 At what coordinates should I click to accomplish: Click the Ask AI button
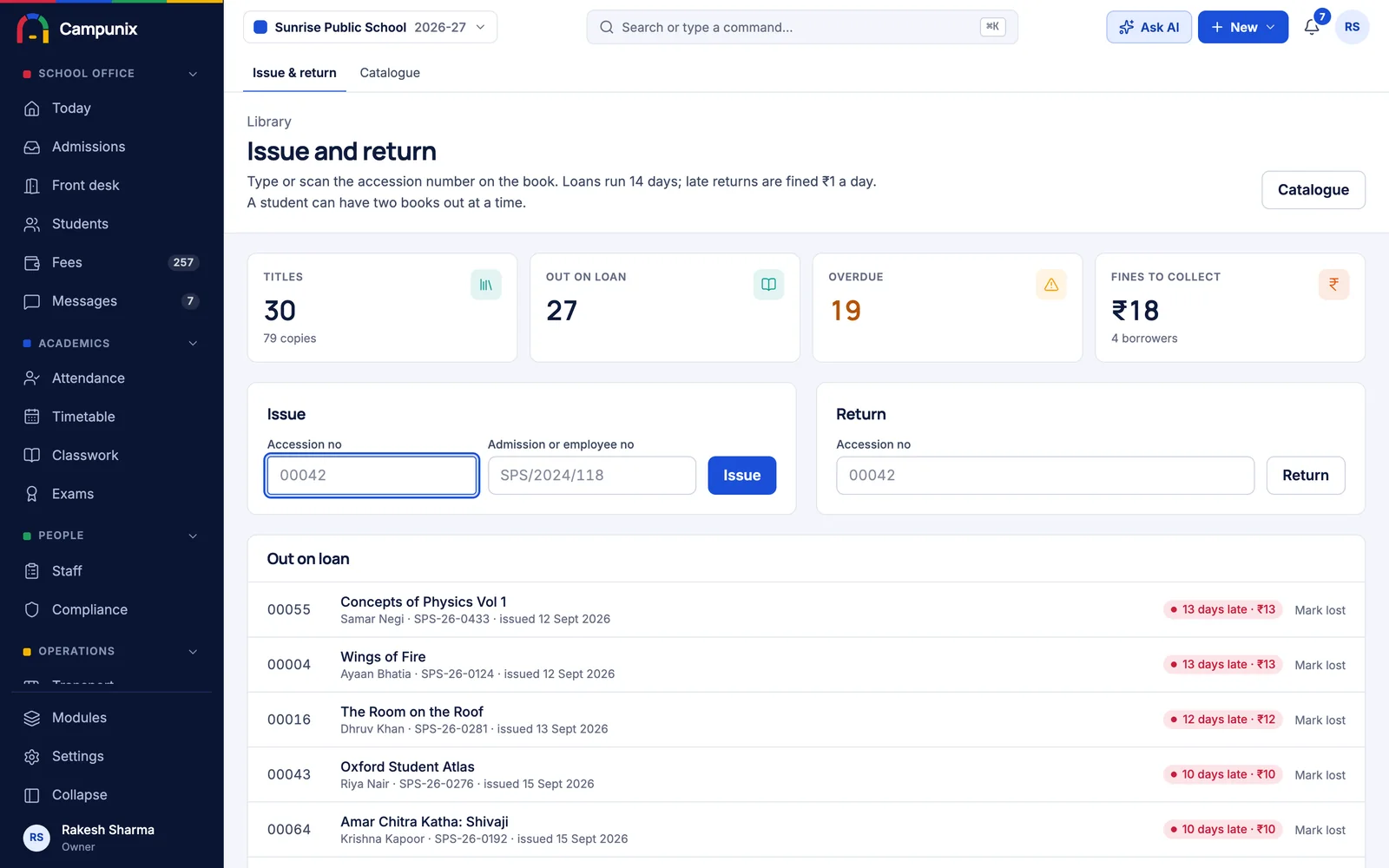[1149, 27]
